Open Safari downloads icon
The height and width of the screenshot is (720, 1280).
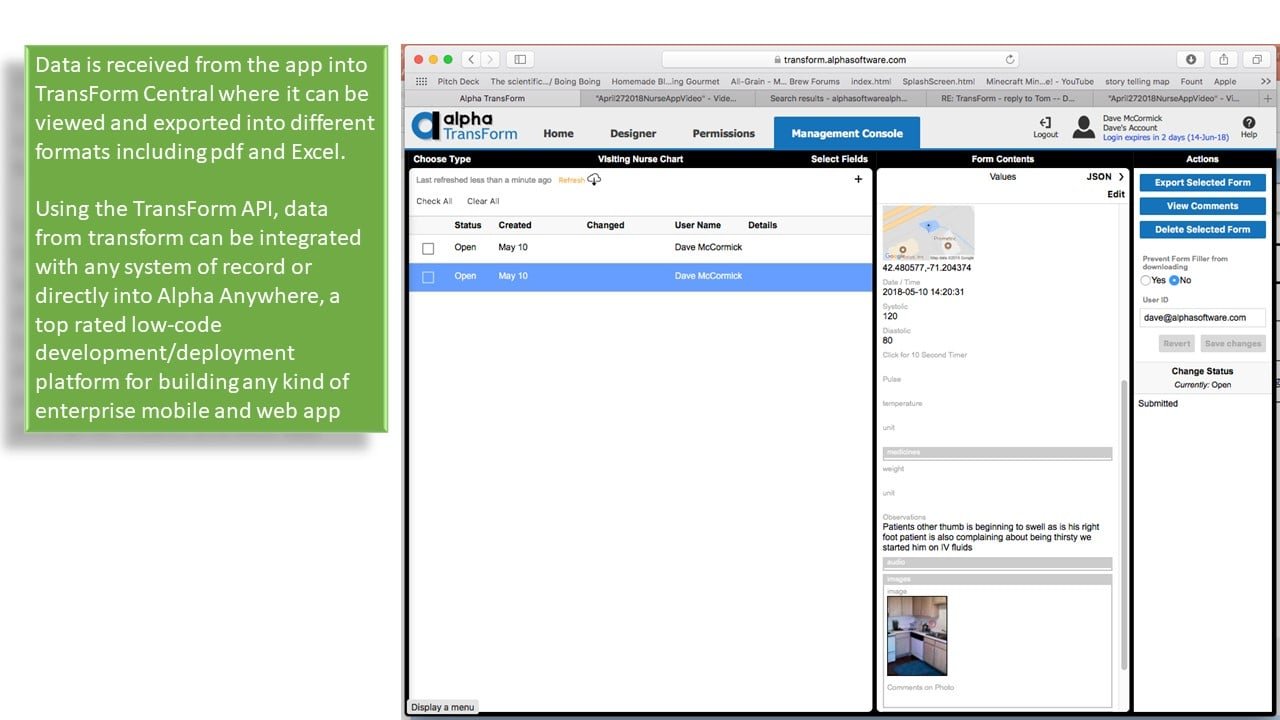click(x=1191, y=60)
